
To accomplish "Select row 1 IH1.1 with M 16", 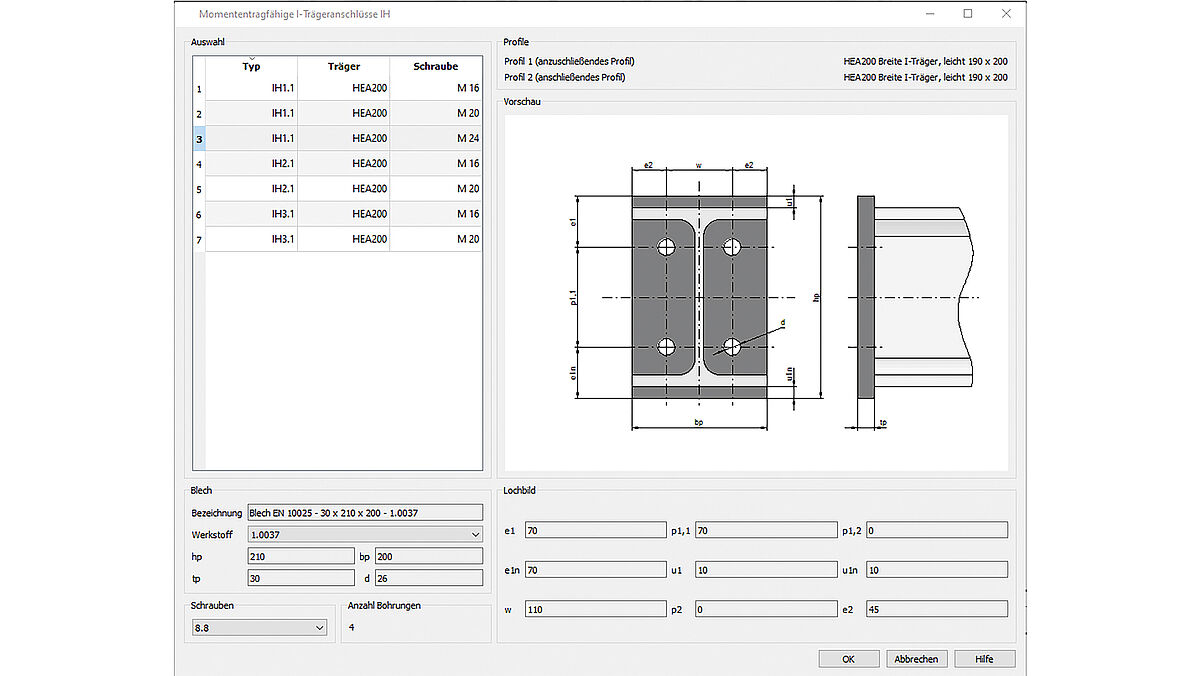I will click(x=343, y=88).
